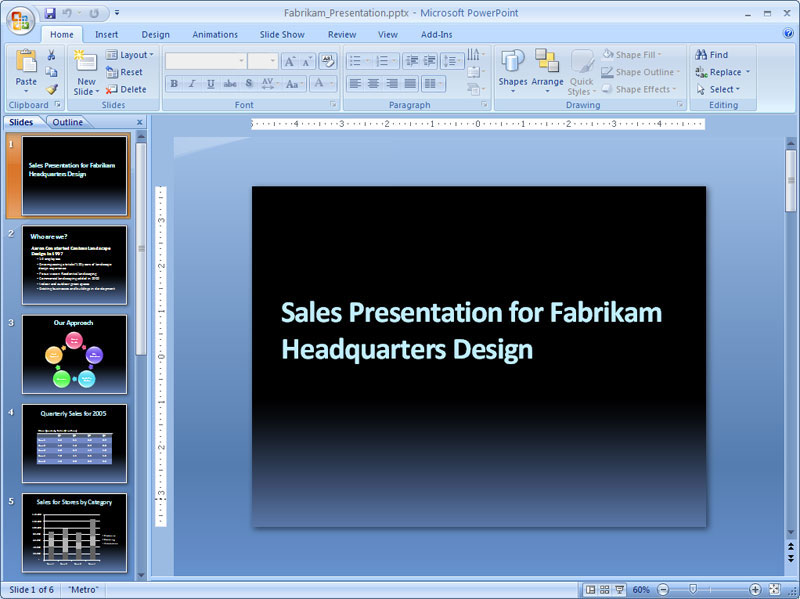Click the Office Button logo
This screenshot has width=800, height=599.
click(x=21, y=21)
